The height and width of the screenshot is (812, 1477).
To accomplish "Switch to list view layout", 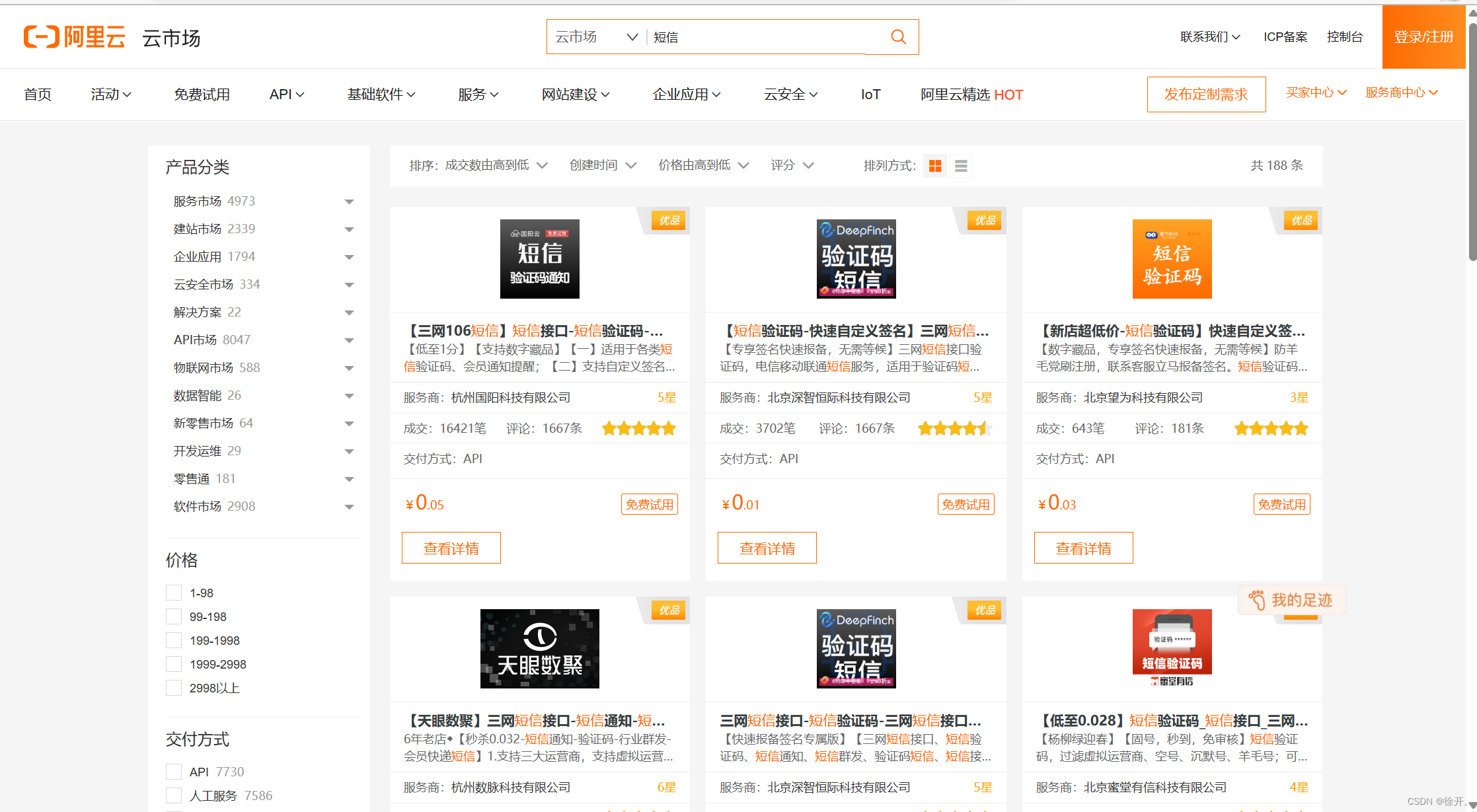I will click(x=960, y=166).
